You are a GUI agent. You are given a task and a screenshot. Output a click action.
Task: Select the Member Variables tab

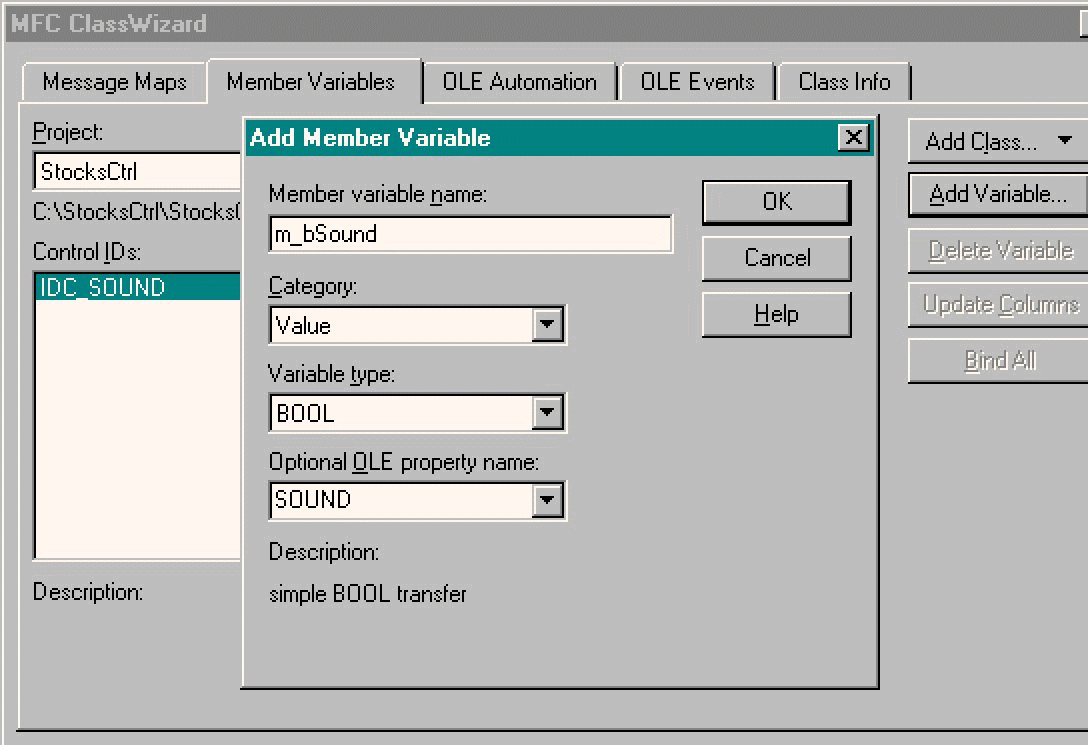[x=311, y=82]
